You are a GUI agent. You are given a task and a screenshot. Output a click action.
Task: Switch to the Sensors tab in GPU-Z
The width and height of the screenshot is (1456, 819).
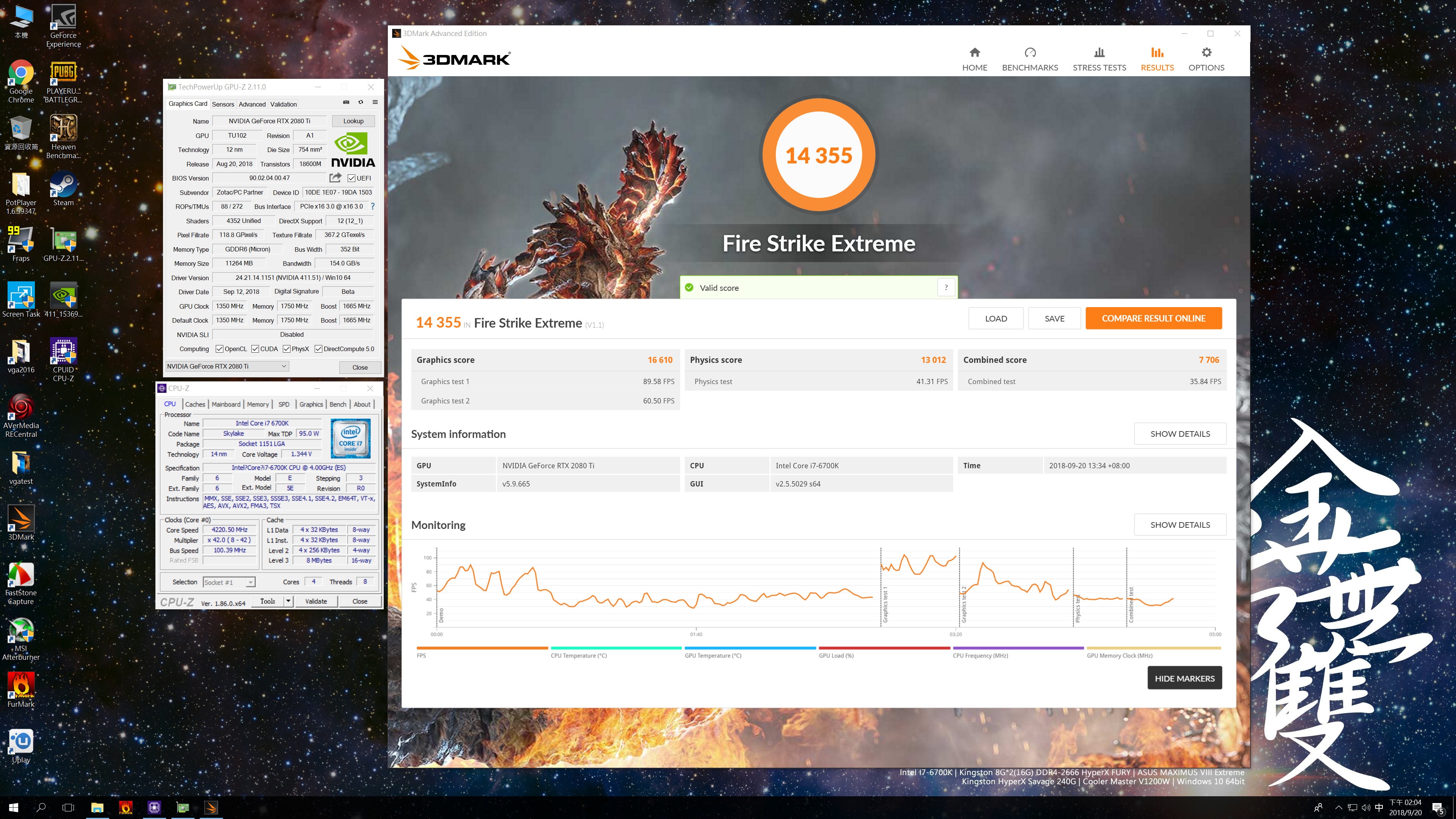pyautogui.click(x=223, y=104)
